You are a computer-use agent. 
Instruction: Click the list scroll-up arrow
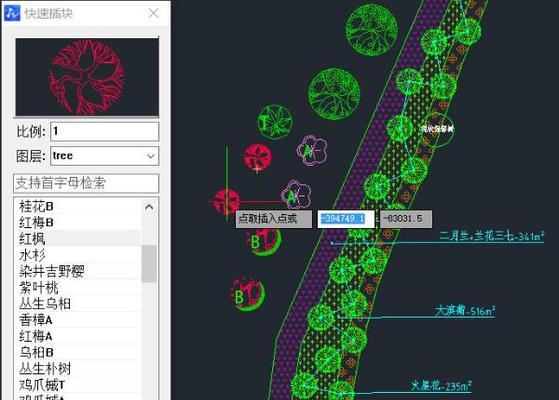click(149, 207)
